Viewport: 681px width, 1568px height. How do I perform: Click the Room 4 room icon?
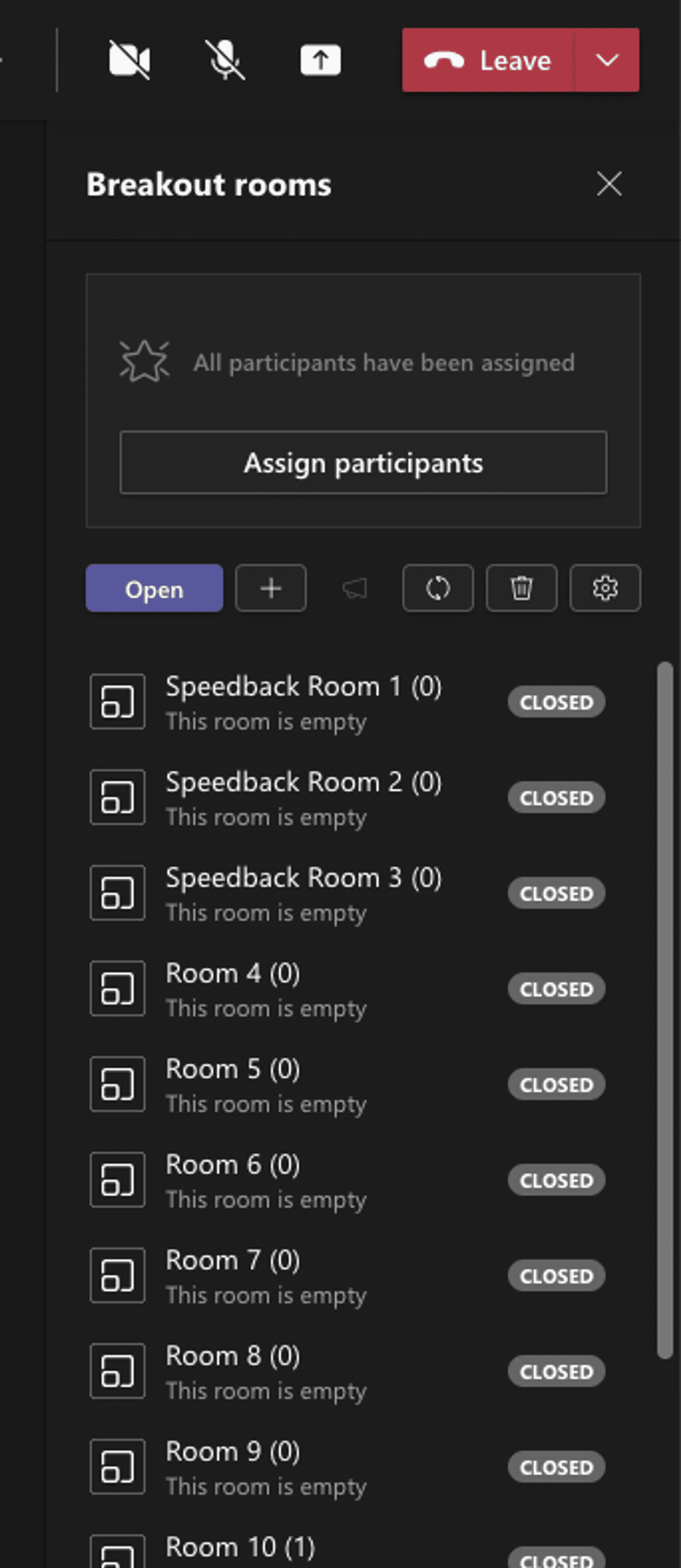point(117,988)
